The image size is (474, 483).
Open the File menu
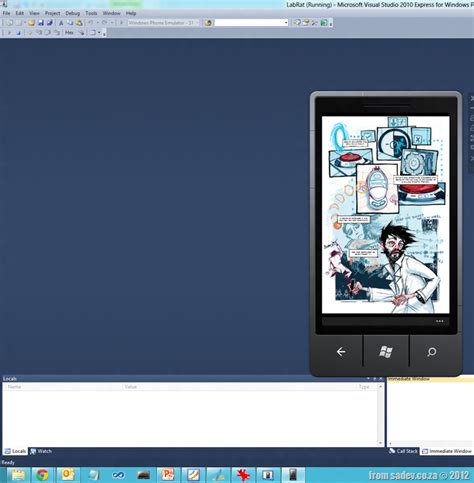6,13
